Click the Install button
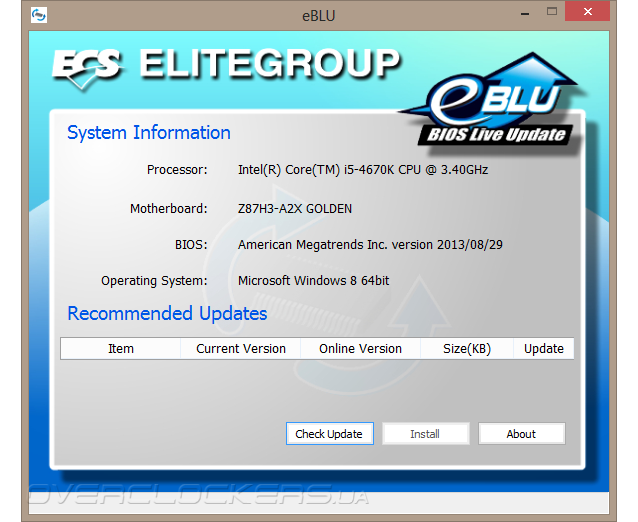 pos(425,434)
